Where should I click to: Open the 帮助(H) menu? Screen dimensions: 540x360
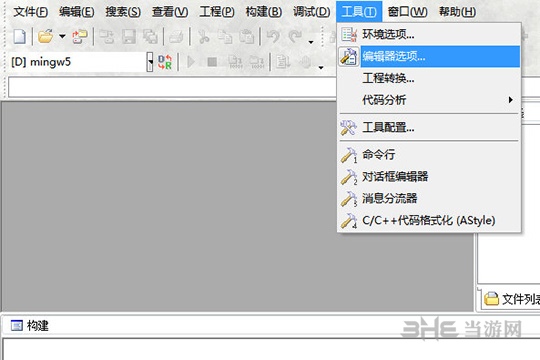tap(457, 12)
